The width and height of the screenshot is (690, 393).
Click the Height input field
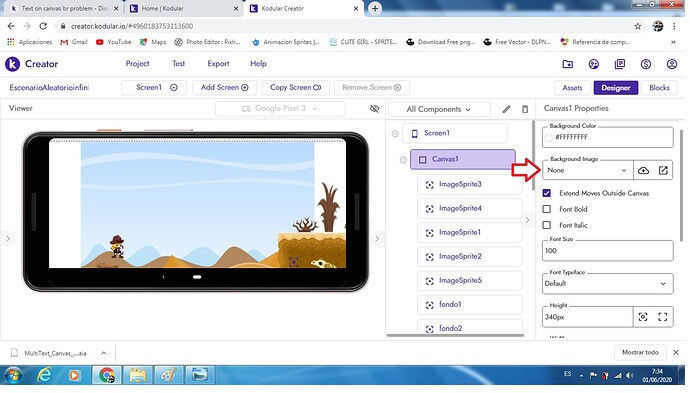pos(587,317)
